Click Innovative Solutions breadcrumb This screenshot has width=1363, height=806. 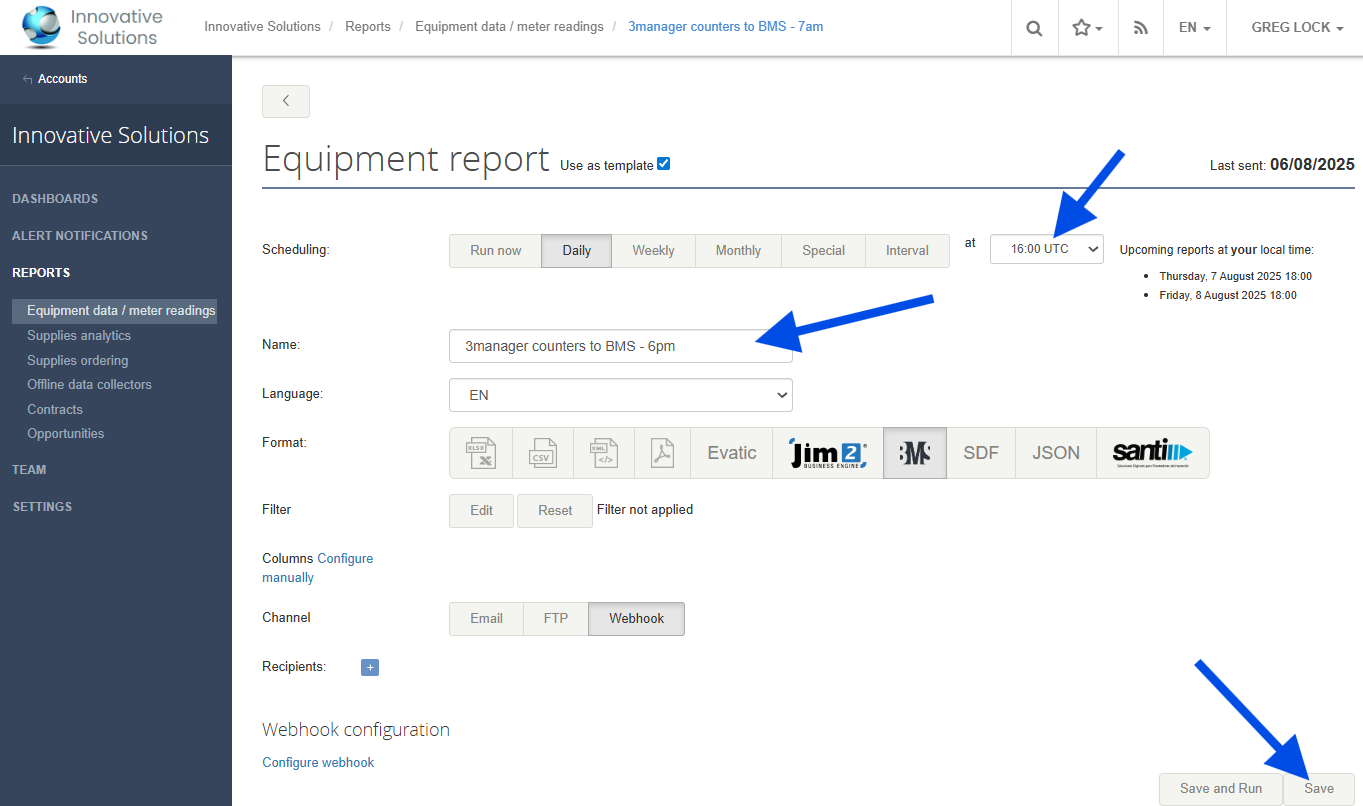pos(263,27)
